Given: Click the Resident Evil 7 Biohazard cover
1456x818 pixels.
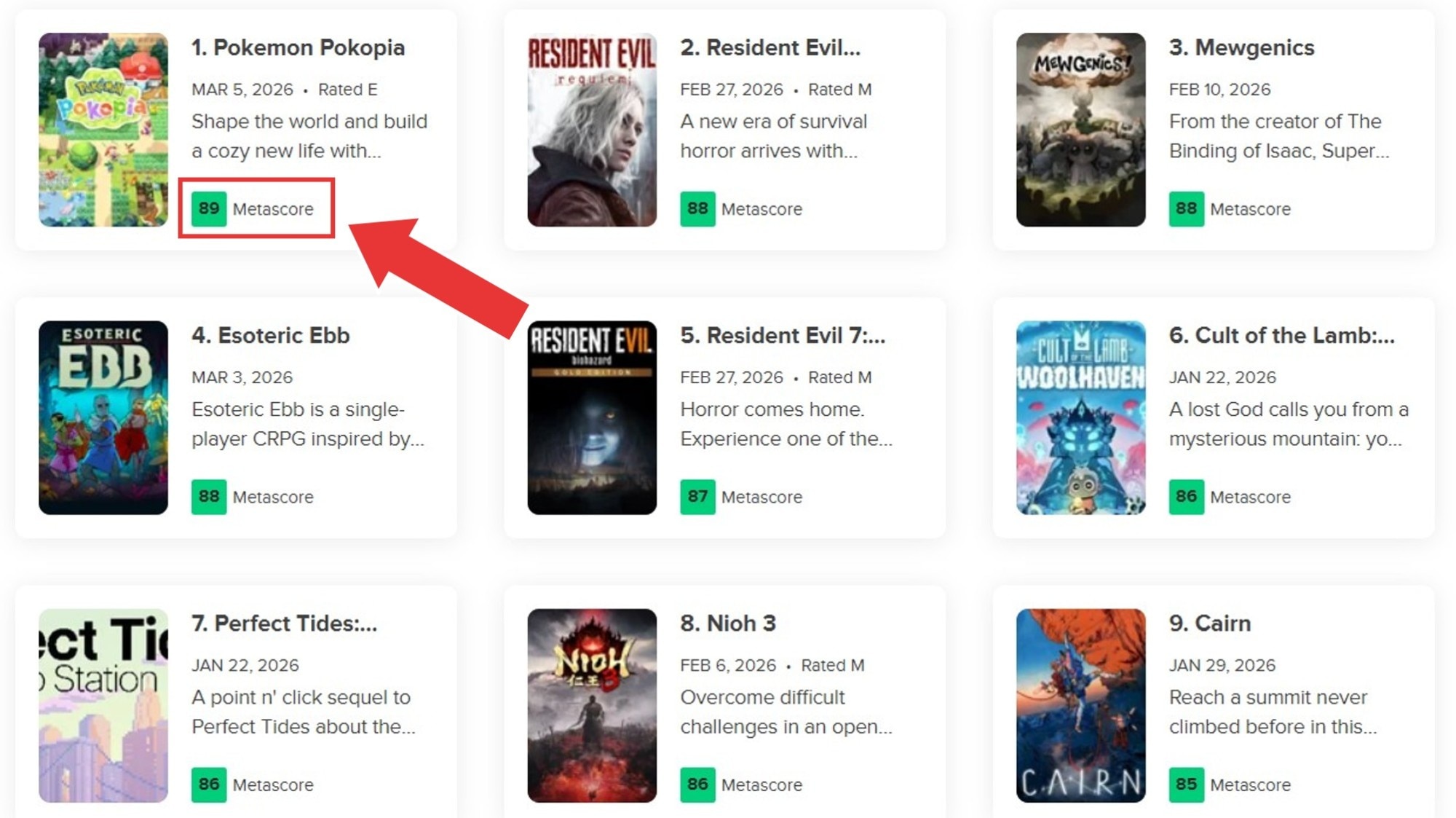Looking at the screenshot, I should point(592,417).
